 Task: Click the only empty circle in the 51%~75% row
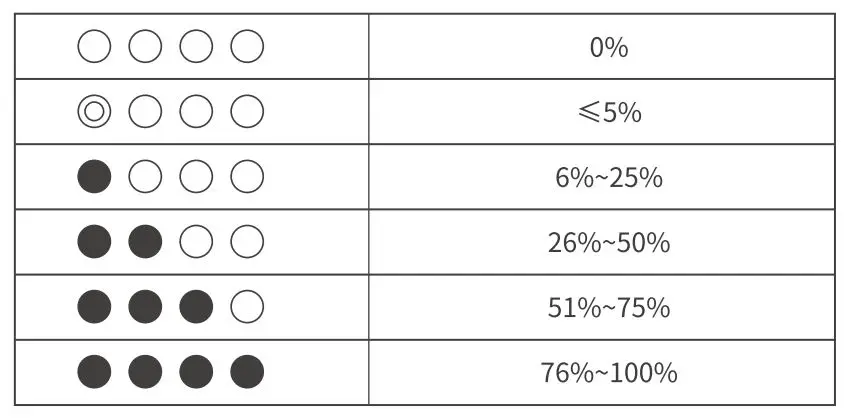pos(247,307)
